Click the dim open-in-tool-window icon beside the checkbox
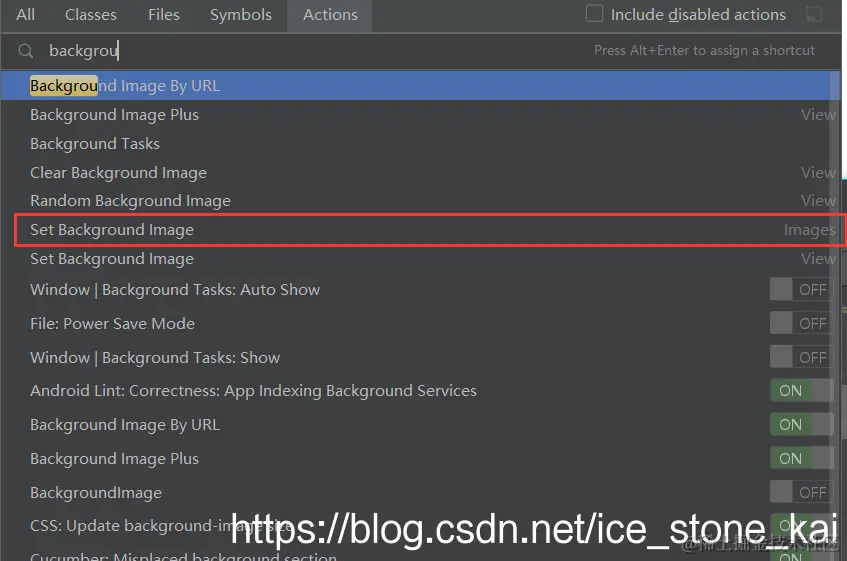Screen dimensions: 847x561 point(814,15)
